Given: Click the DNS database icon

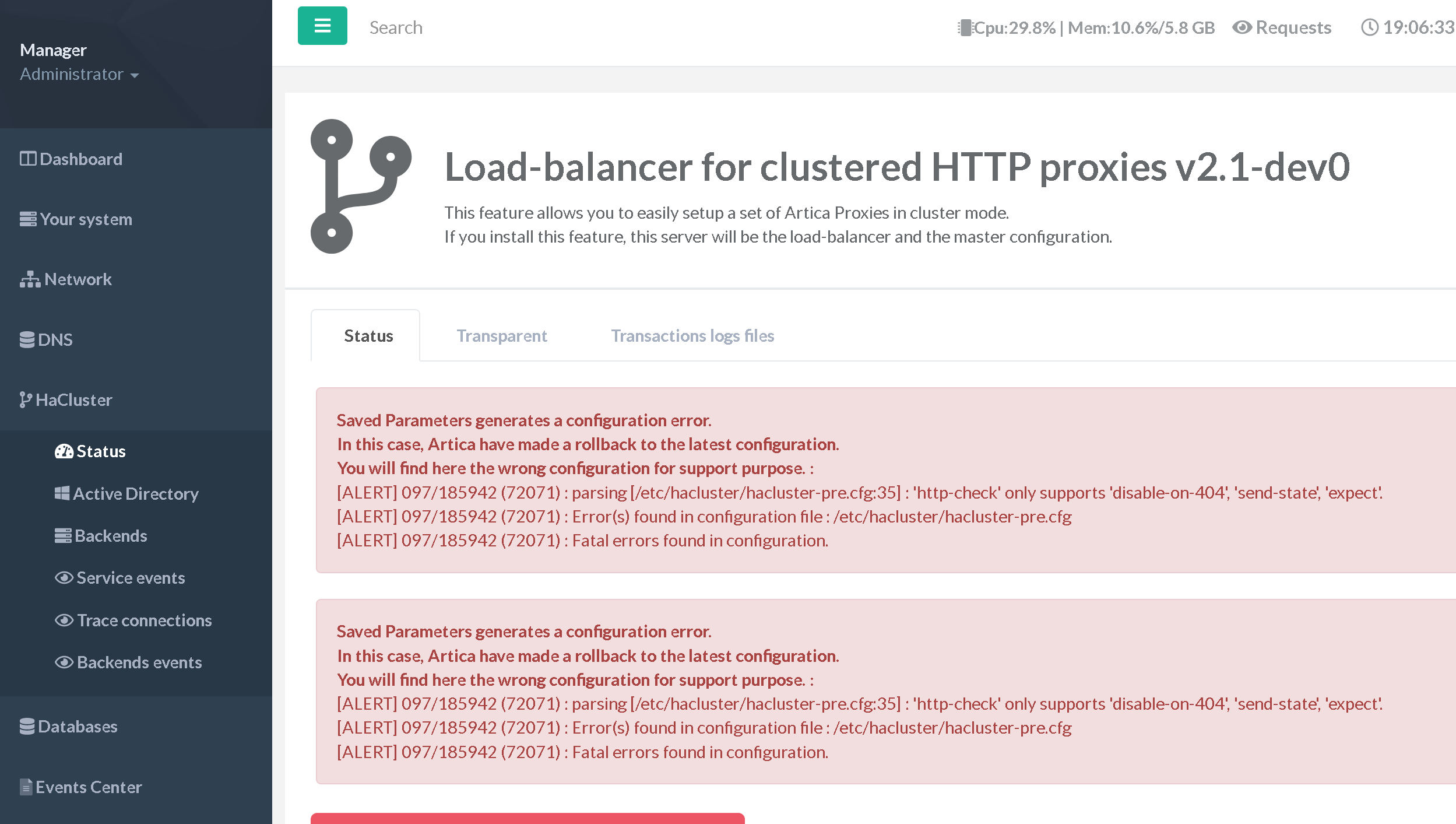Looking at the screenshot, I should 27,340.
